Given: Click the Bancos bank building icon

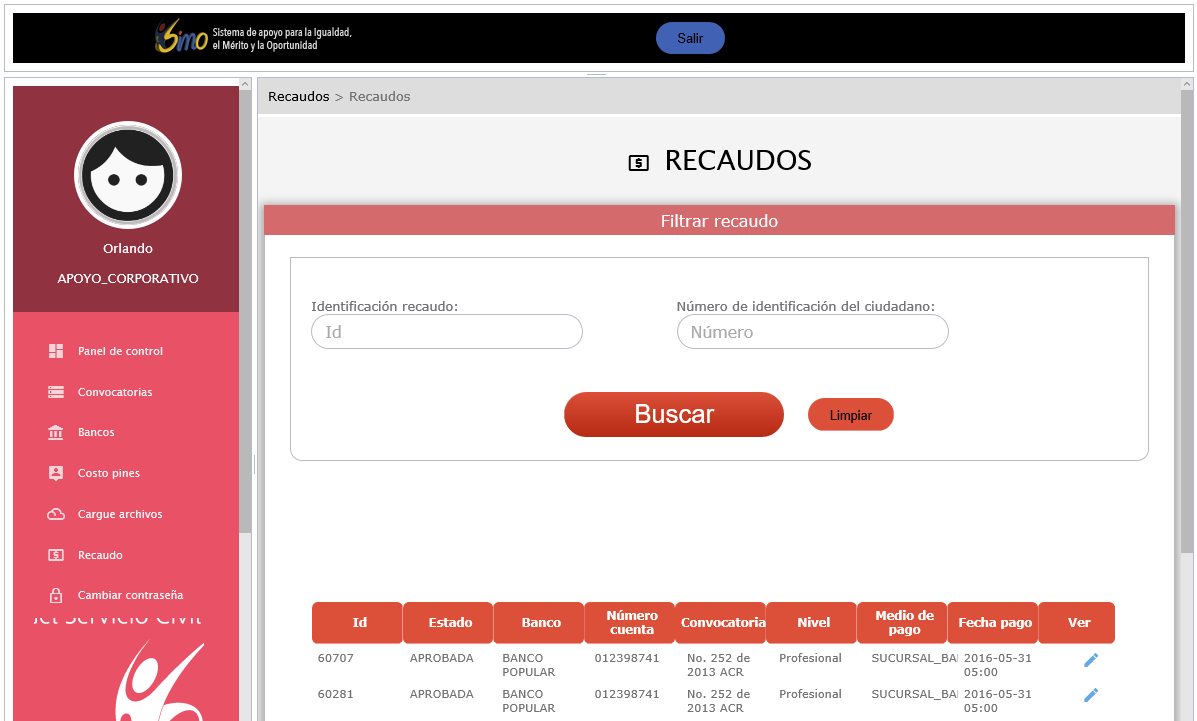Looking at the screenshot, I should pos(56,432).
